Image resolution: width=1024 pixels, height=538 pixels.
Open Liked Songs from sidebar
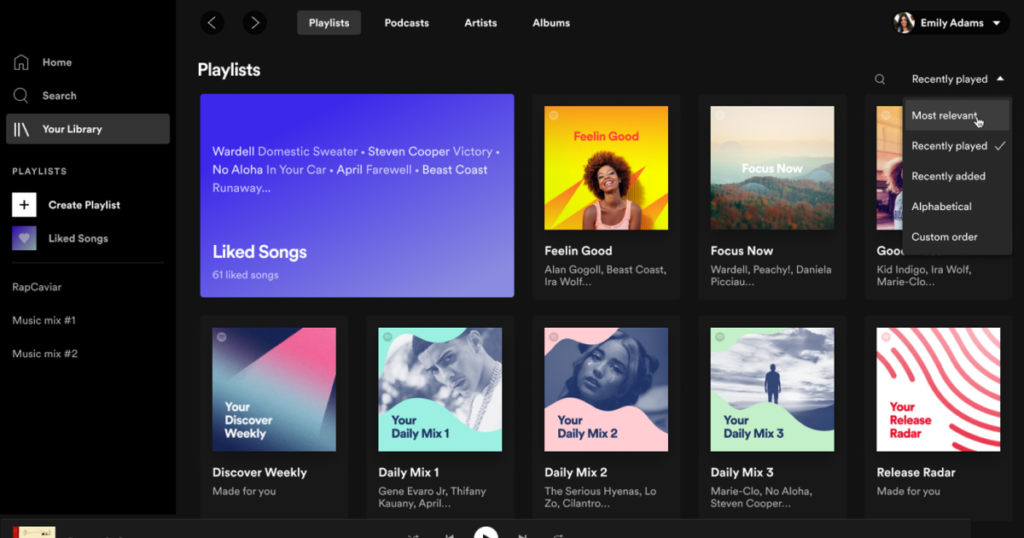click(78, 238)
